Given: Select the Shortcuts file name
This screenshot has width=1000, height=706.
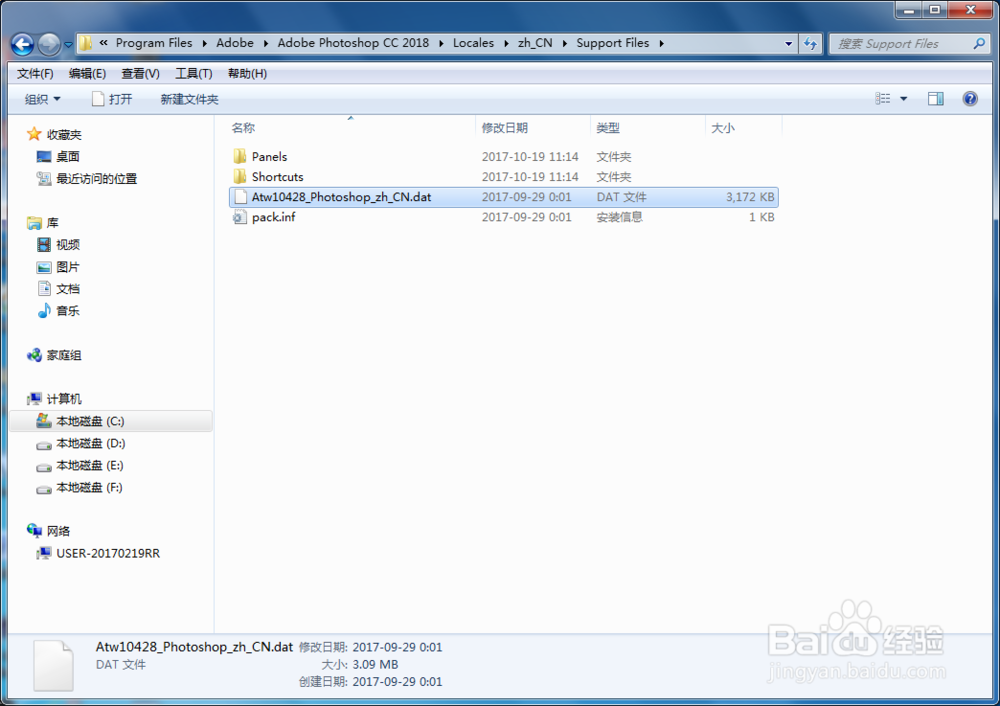Looking at the screenshot, I should pyautogui.click(x=277, y=177).
